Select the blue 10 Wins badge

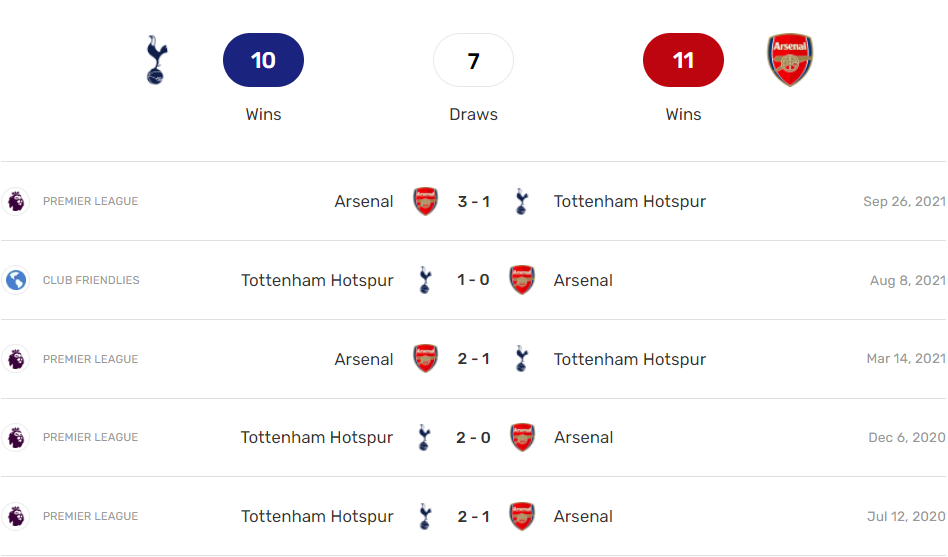[263, 60]
